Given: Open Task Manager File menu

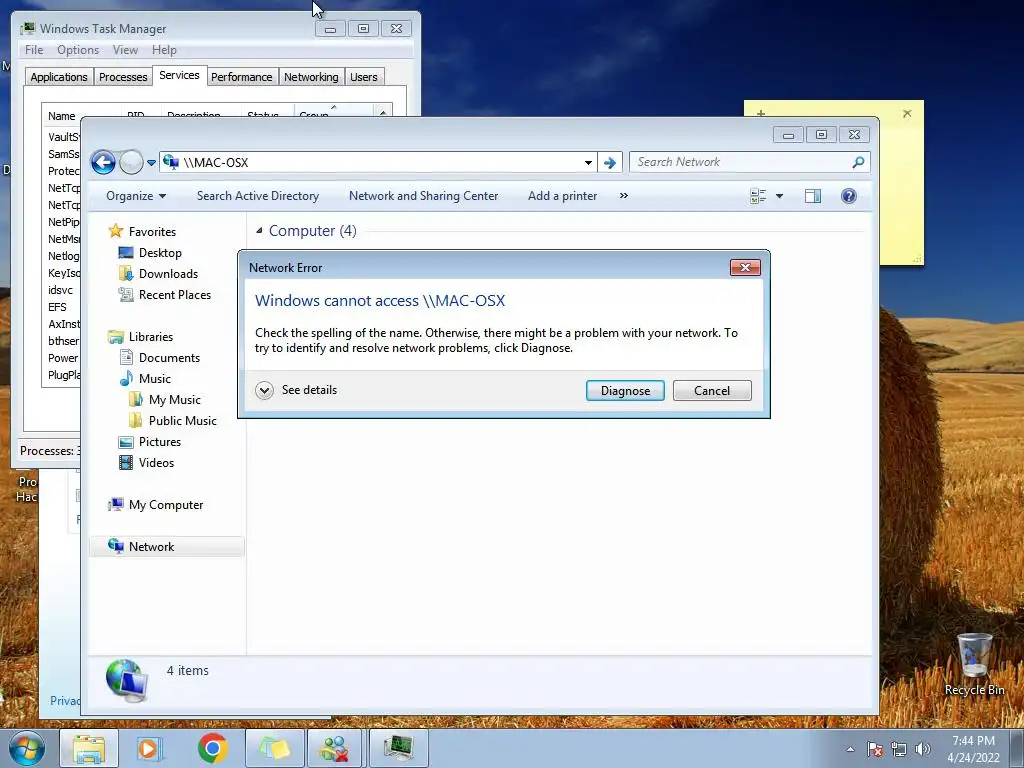Looking at the screenshot, I should point(34,50).
